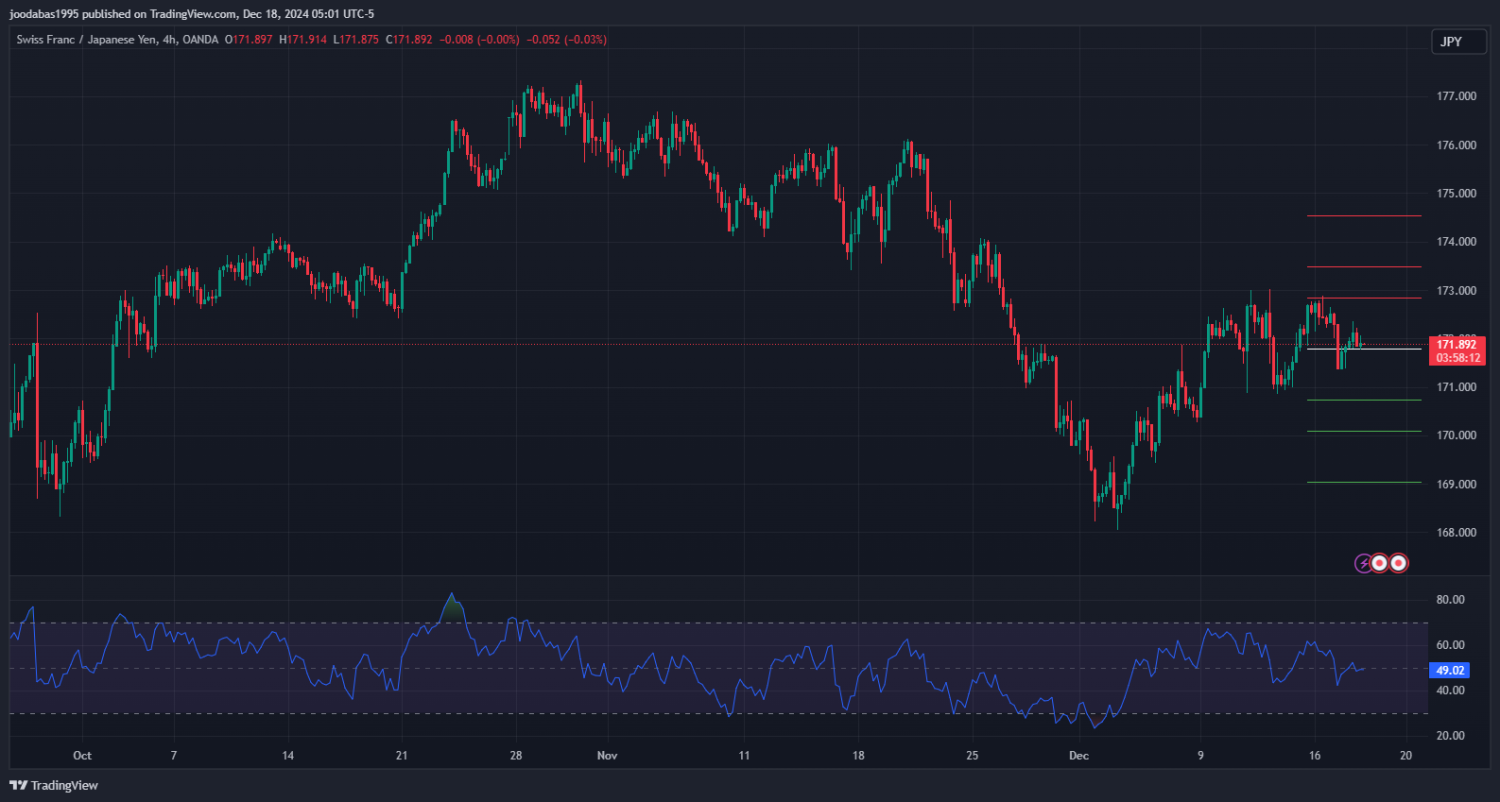Click the 176.000 price axis label

pos(1456,145)
